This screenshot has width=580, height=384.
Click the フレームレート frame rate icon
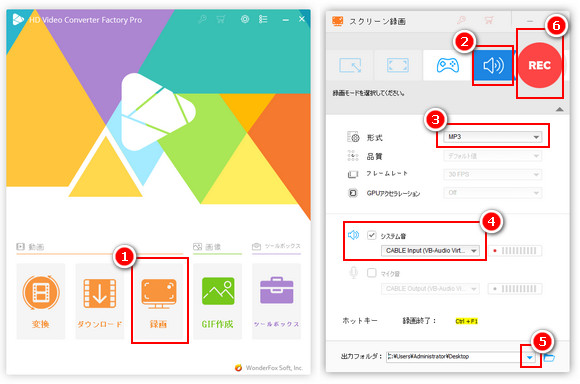353,174
